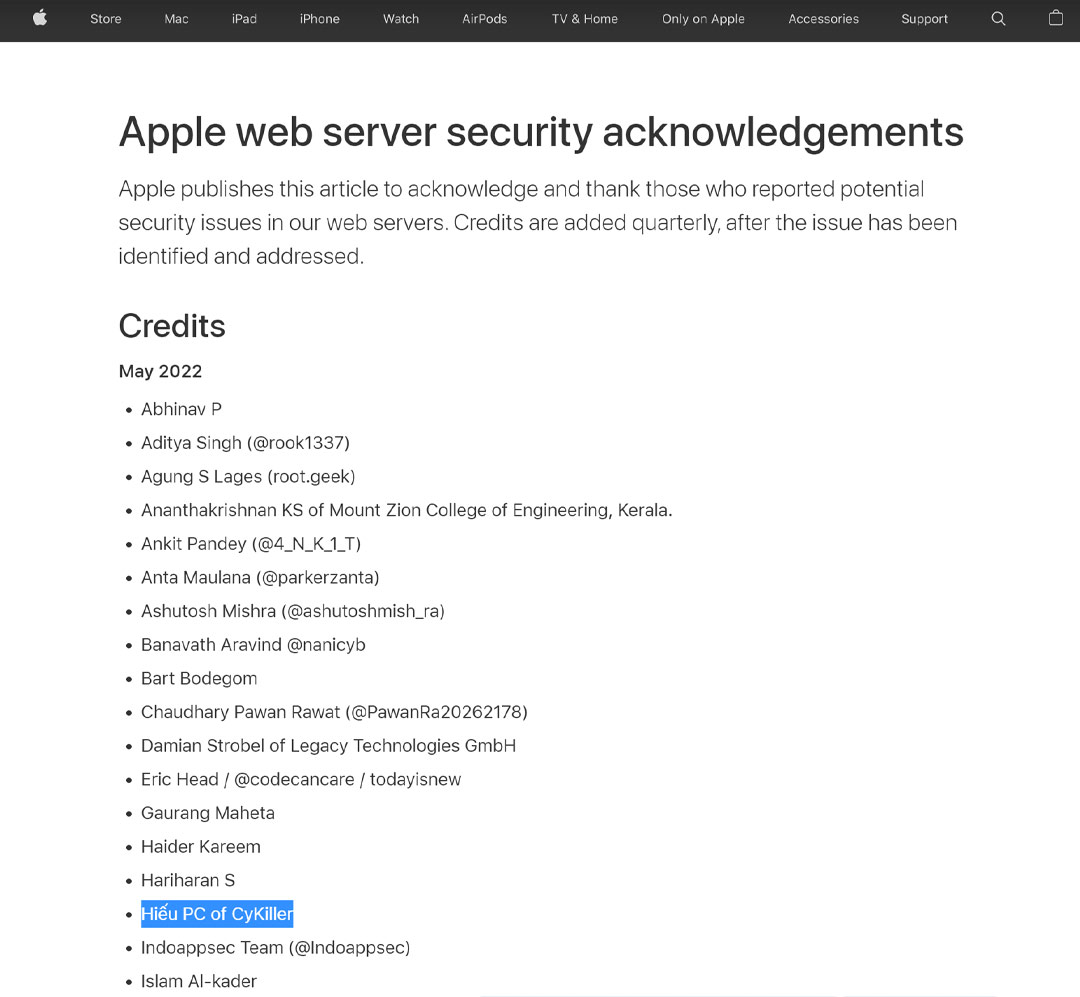Image resolution: width=1080 pixels, height=997 pixels.
Task: Open the AirPods menu item
Action: click(484, 19)
